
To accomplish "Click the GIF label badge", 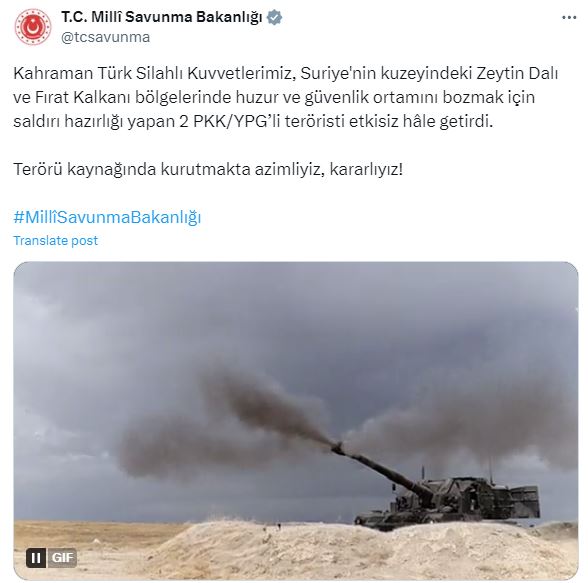I will pyautogui.click(x=62, y=558).
